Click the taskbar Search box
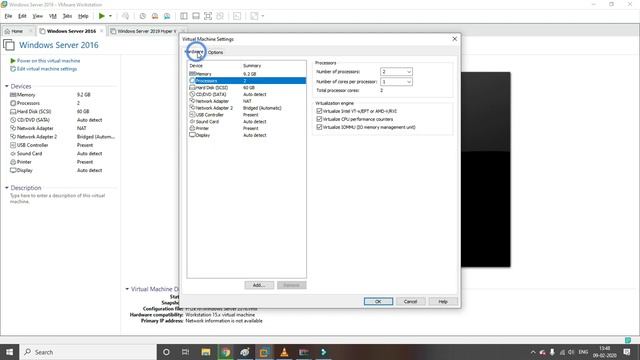Viewport: 640px width, 360px height. [88, 352]
